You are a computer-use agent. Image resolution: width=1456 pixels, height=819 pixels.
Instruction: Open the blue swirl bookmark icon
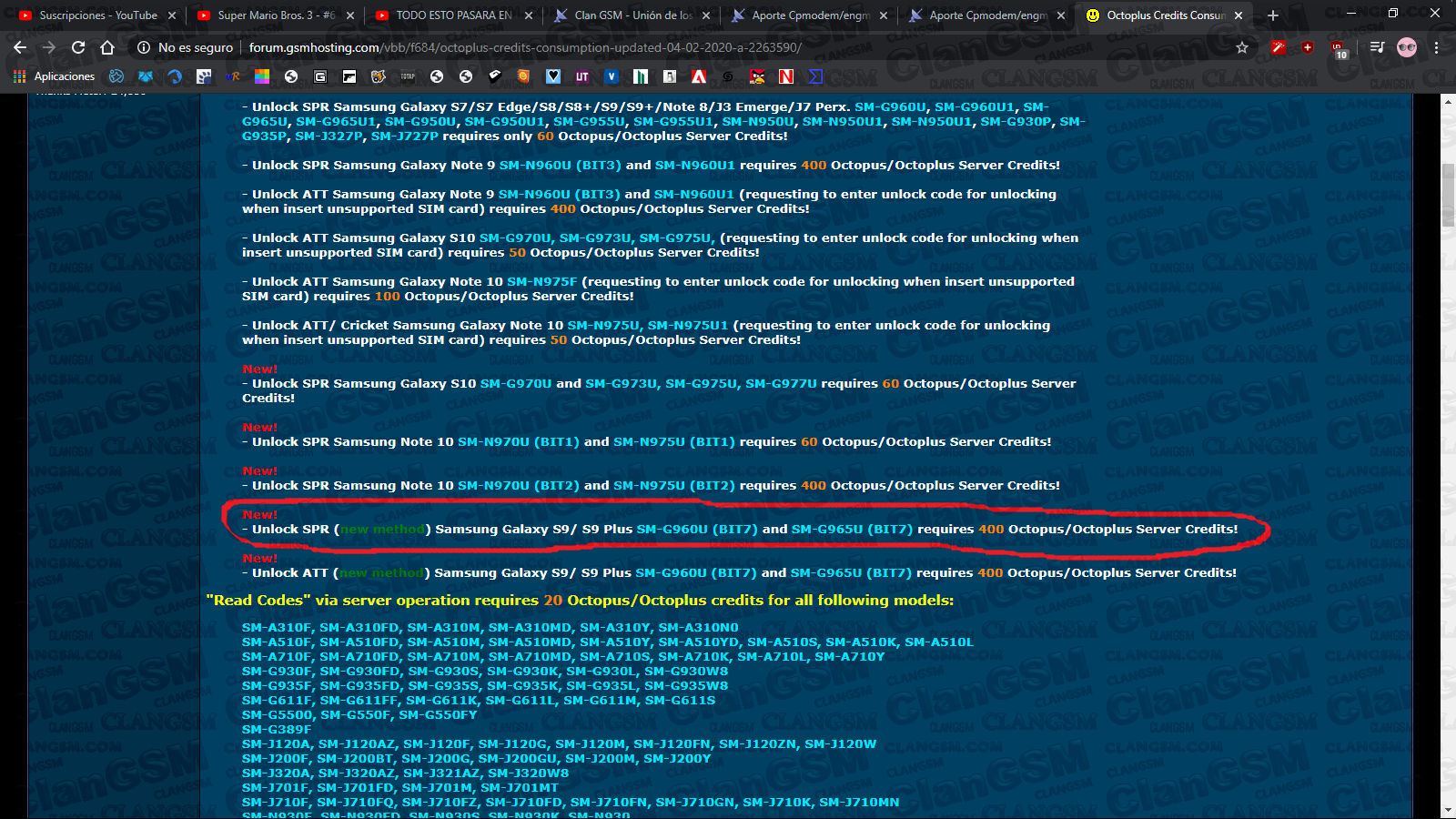coord(175,76)
